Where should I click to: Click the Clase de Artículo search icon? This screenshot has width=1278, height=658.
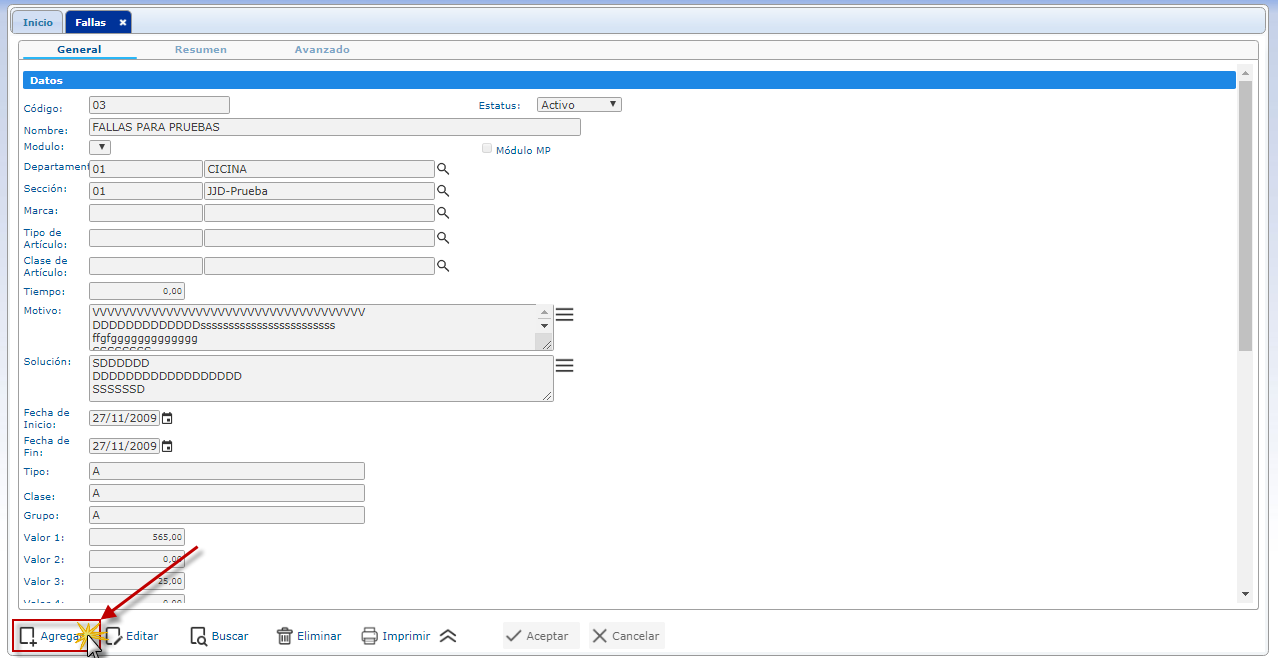[x=443, y=266]
